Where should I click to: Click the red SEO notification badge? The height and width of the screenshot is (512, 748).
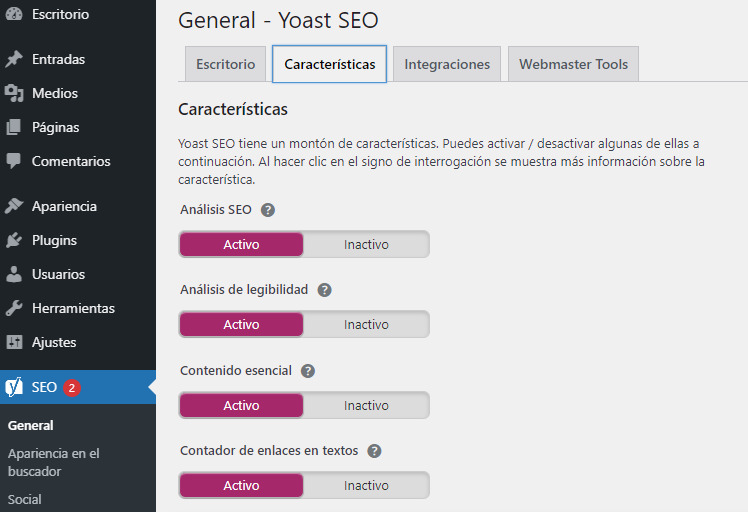[x=72, y=387]
